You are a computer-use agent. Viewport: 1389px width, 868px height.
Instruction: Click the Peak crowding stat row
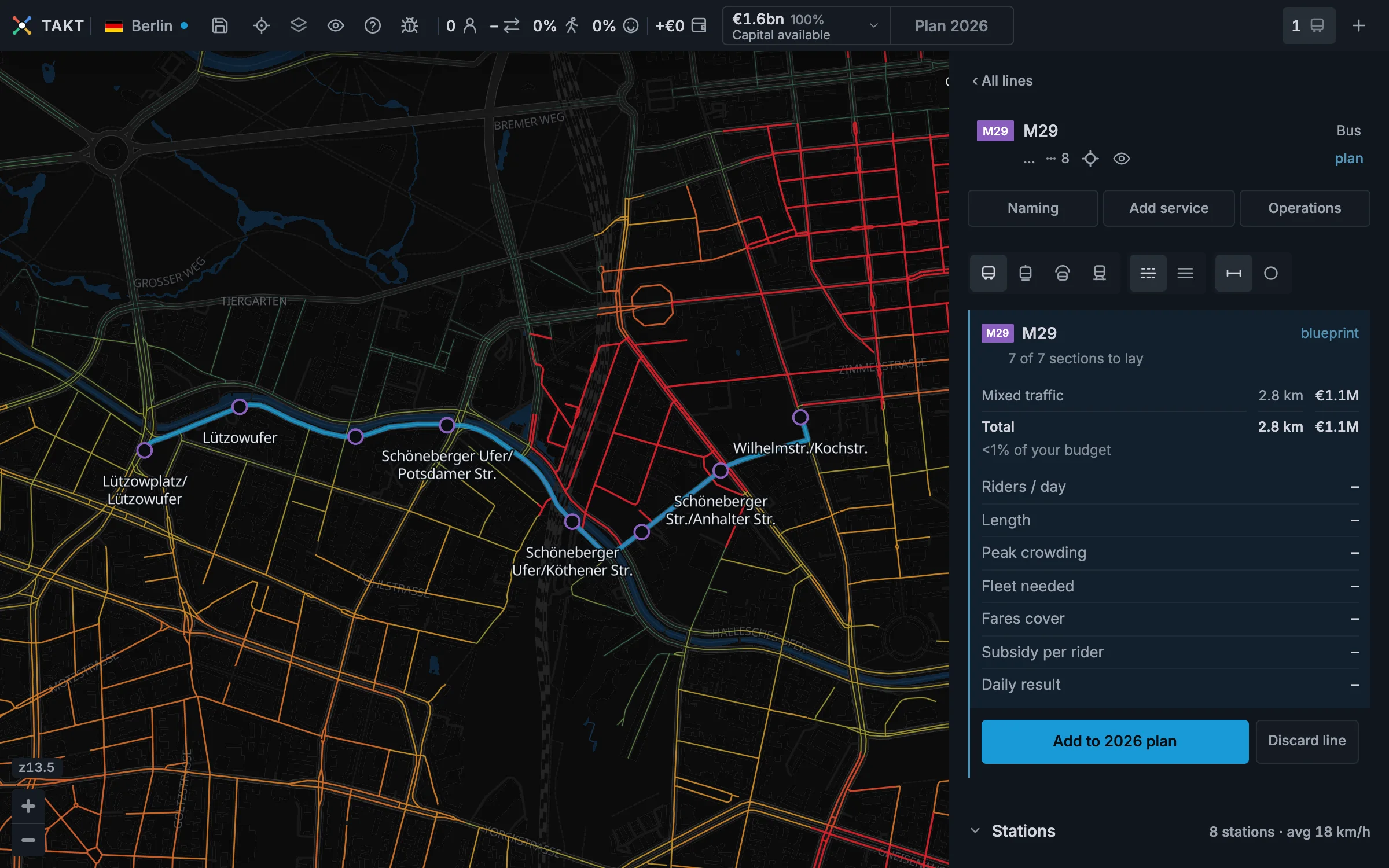(1170, 553)
